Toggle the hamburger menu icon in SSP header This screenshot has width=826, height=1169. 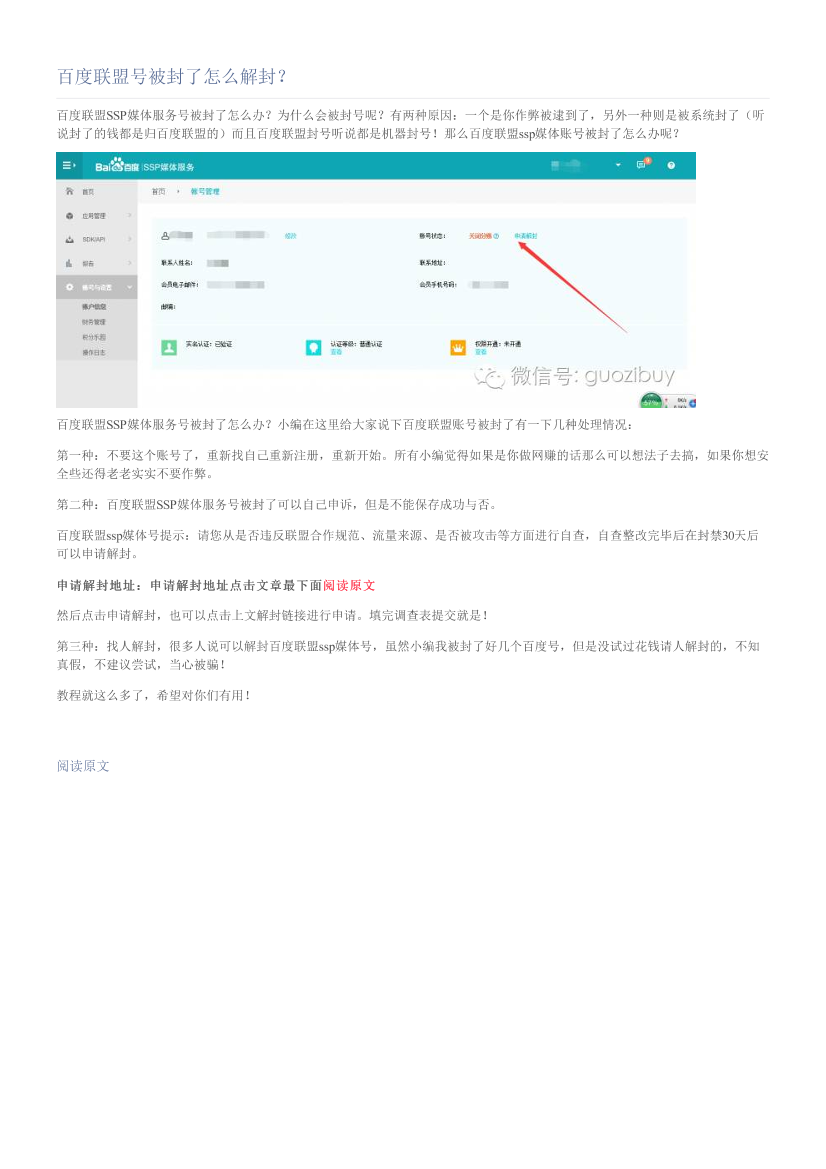69,166
